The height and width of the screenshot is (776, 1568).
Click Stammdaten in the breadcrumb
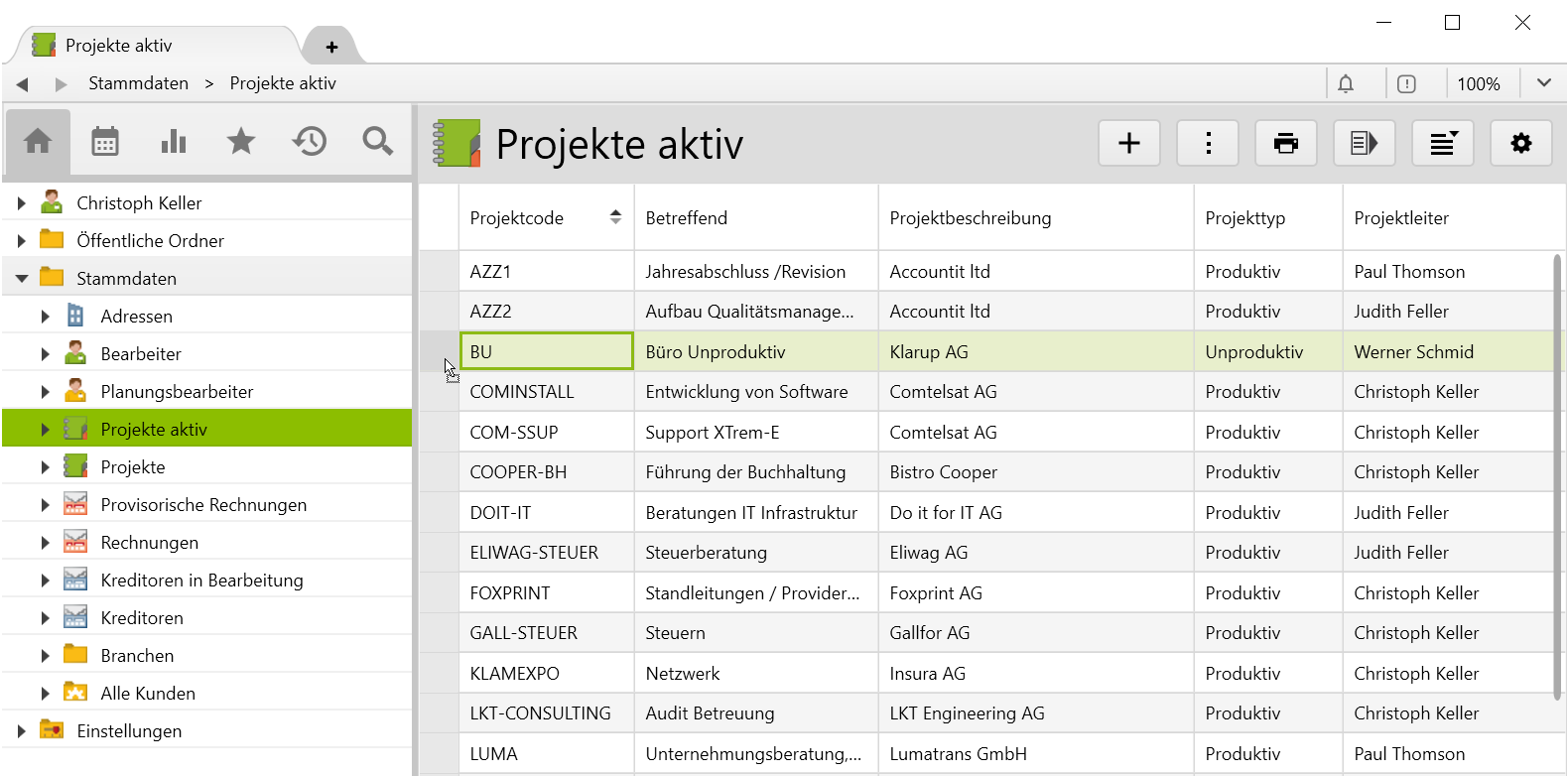pos(138,83)
